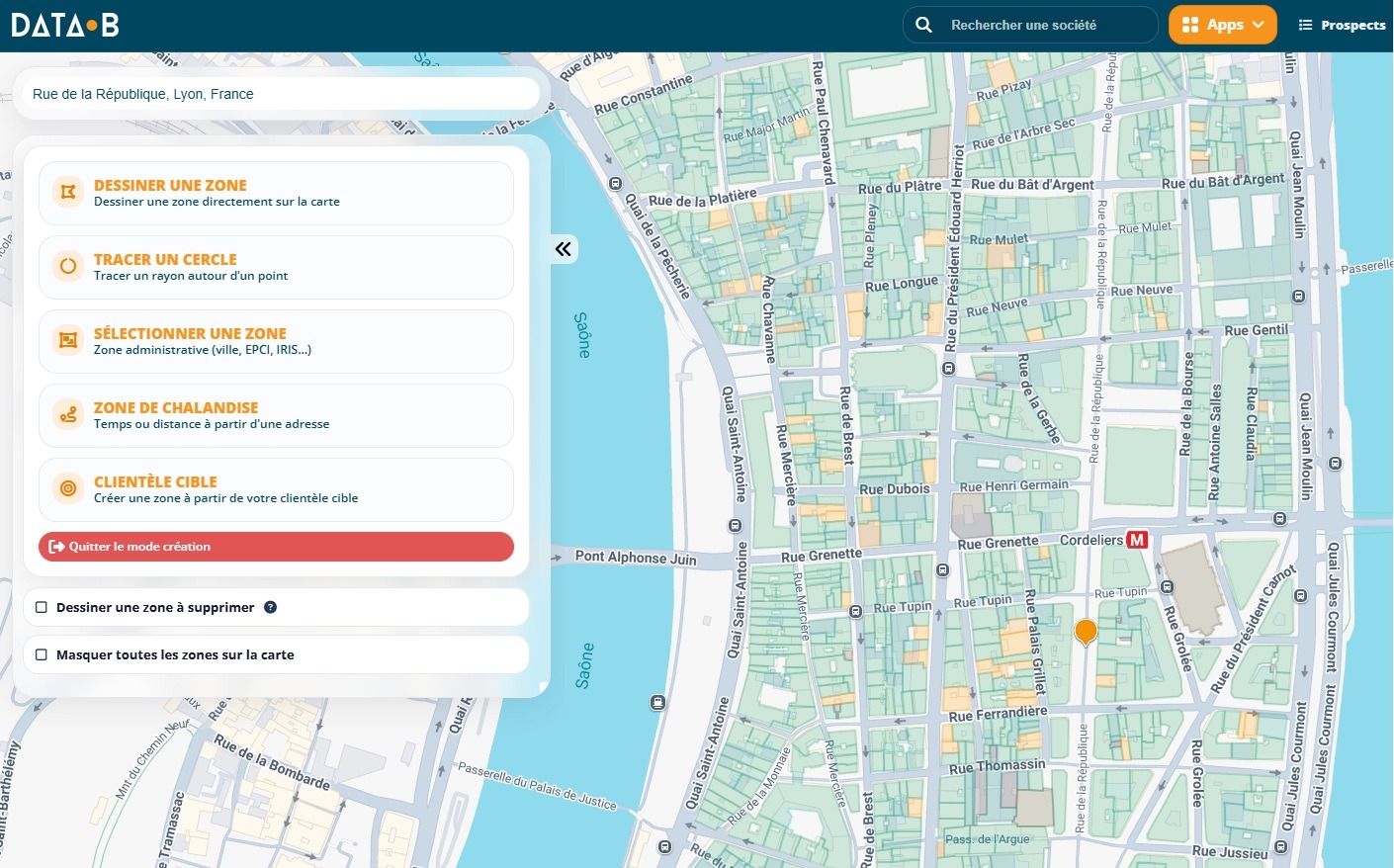Click the orange location marker on the map
This screenshot has height=868, width=1394.
pos(1086,631)
